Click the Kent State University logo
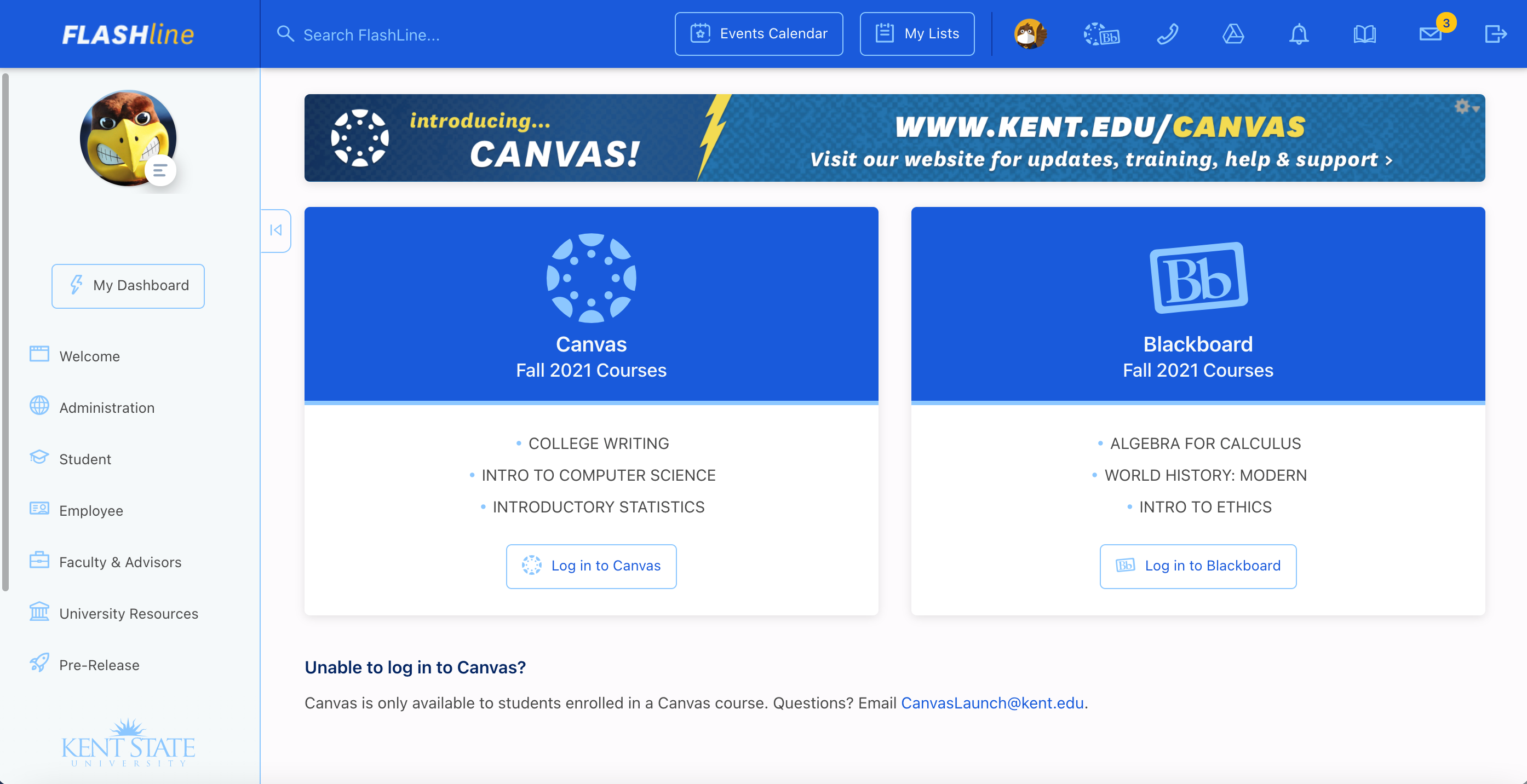 click(x=128, y=742)
